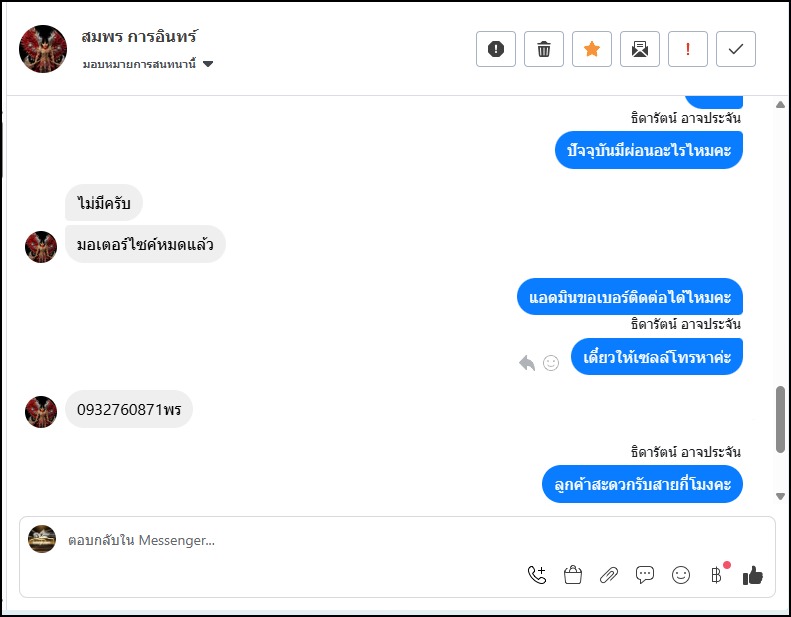Mark conversation done with checkmark

[736, 49]
